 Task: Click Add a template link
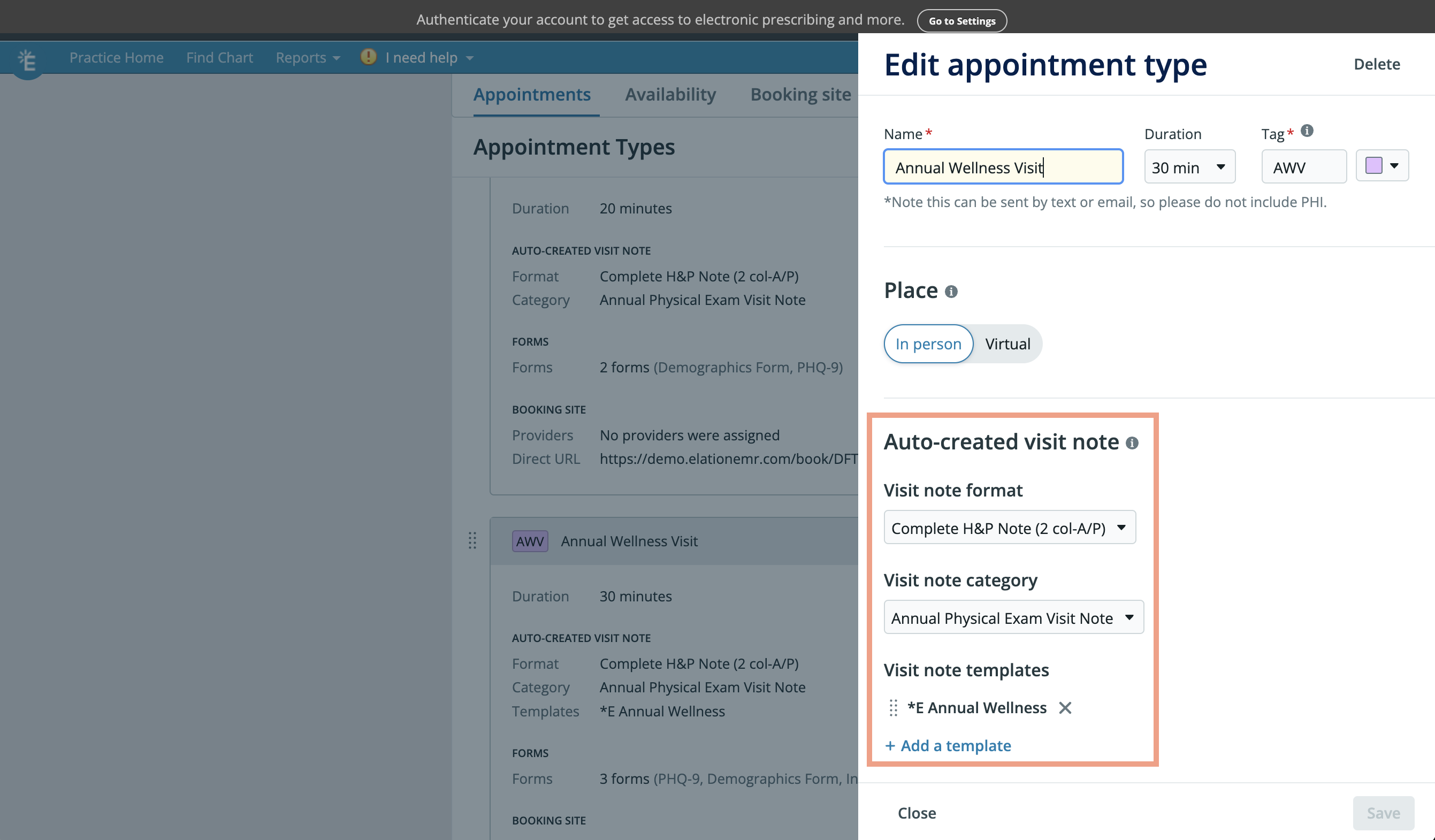click(948, 745)
